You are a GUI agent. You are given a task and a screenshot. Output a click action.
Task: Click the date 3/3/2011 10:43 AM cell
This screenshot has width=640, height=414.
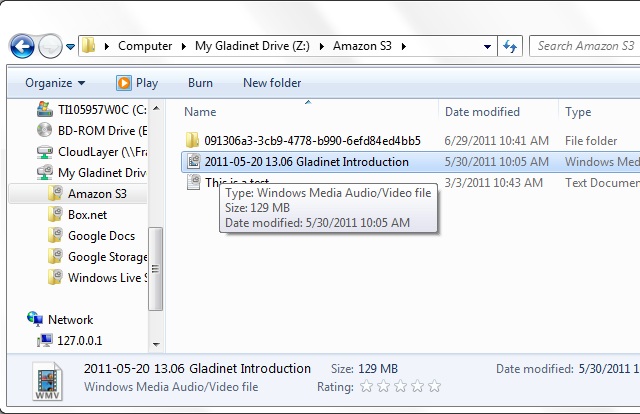click(493, 183)
